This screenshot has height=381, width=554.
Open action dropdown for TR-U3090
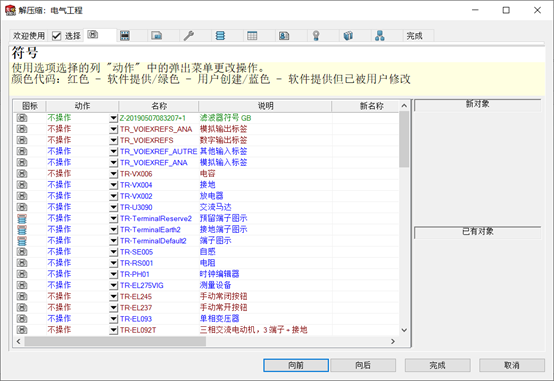113,207
